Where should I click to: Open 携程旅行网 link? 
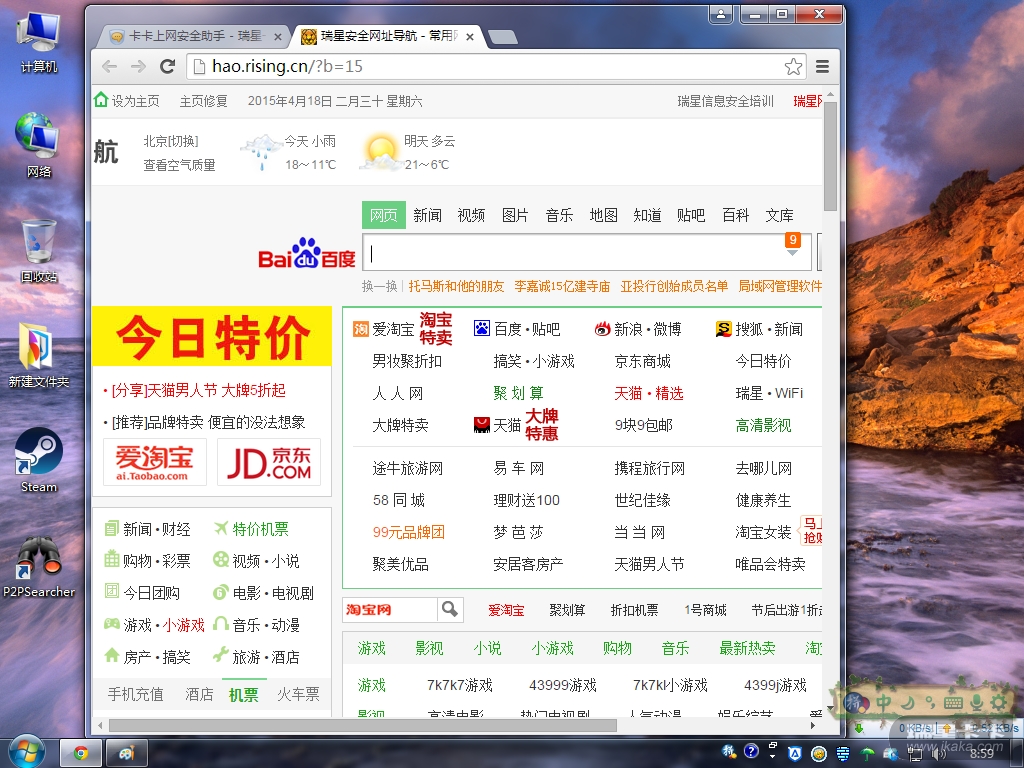pos(650,468)
